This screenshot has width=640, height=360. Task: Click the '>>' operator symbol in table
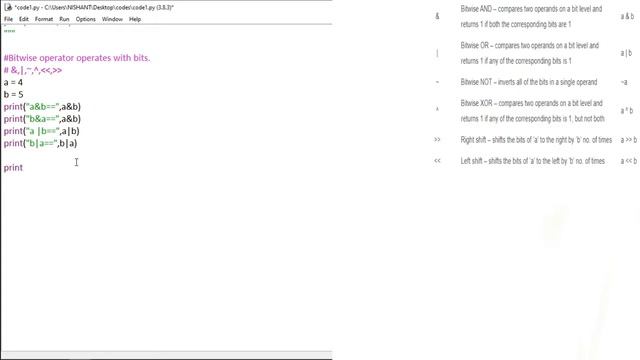tap(437, 140)
